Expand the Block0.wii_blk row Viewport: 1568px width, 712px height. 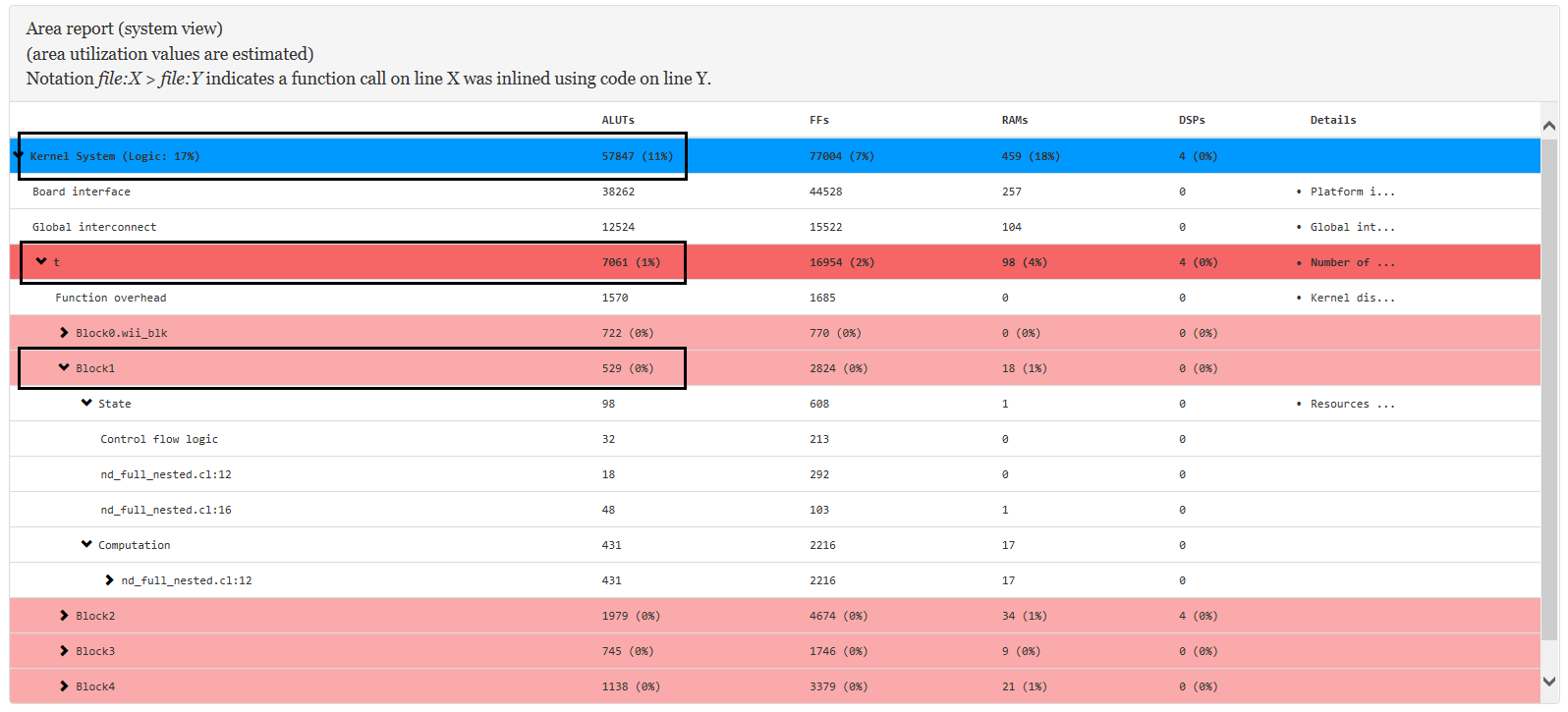(x=64, y=333)
